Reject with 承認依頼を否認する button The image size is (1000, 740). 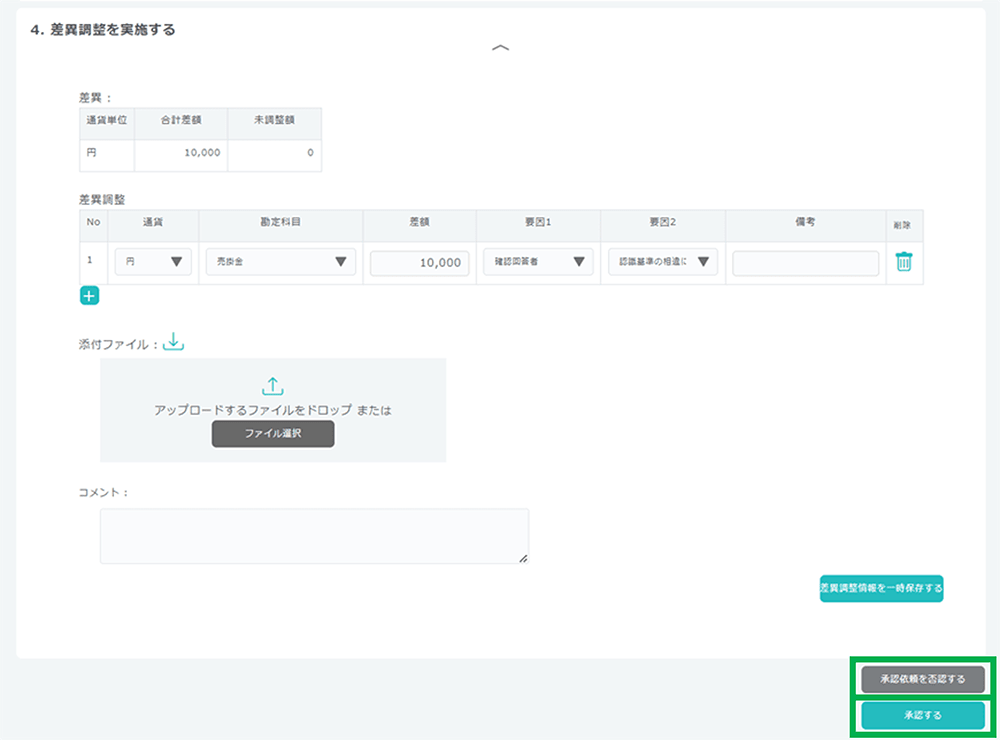[922, 680]
